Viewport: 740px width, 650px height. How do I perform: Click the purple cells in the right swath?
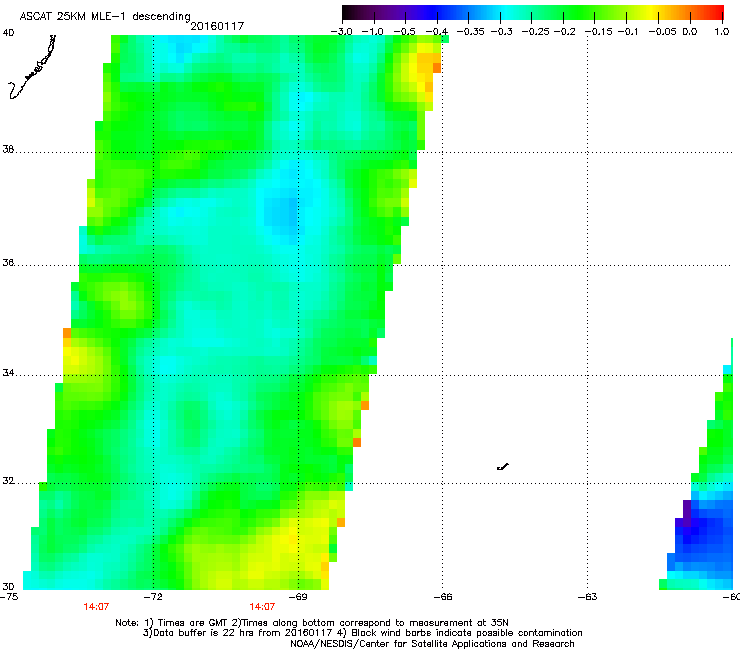click(686, 515)
